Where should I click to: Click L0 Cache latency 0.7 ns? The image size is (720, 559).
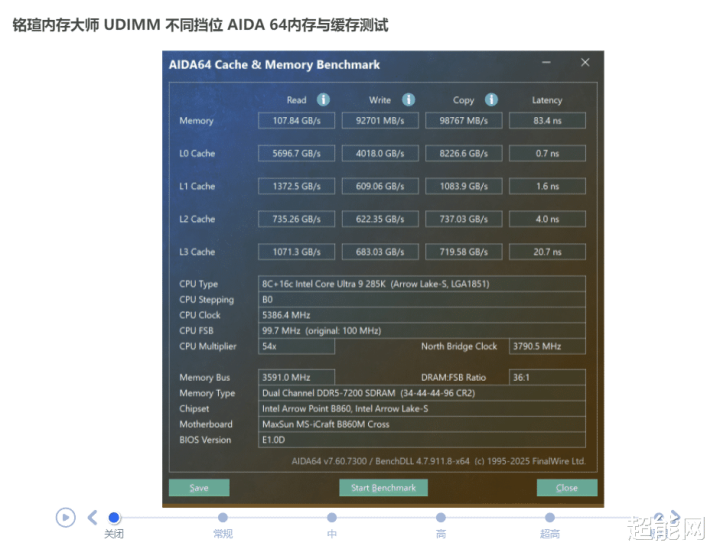(547, 153)
